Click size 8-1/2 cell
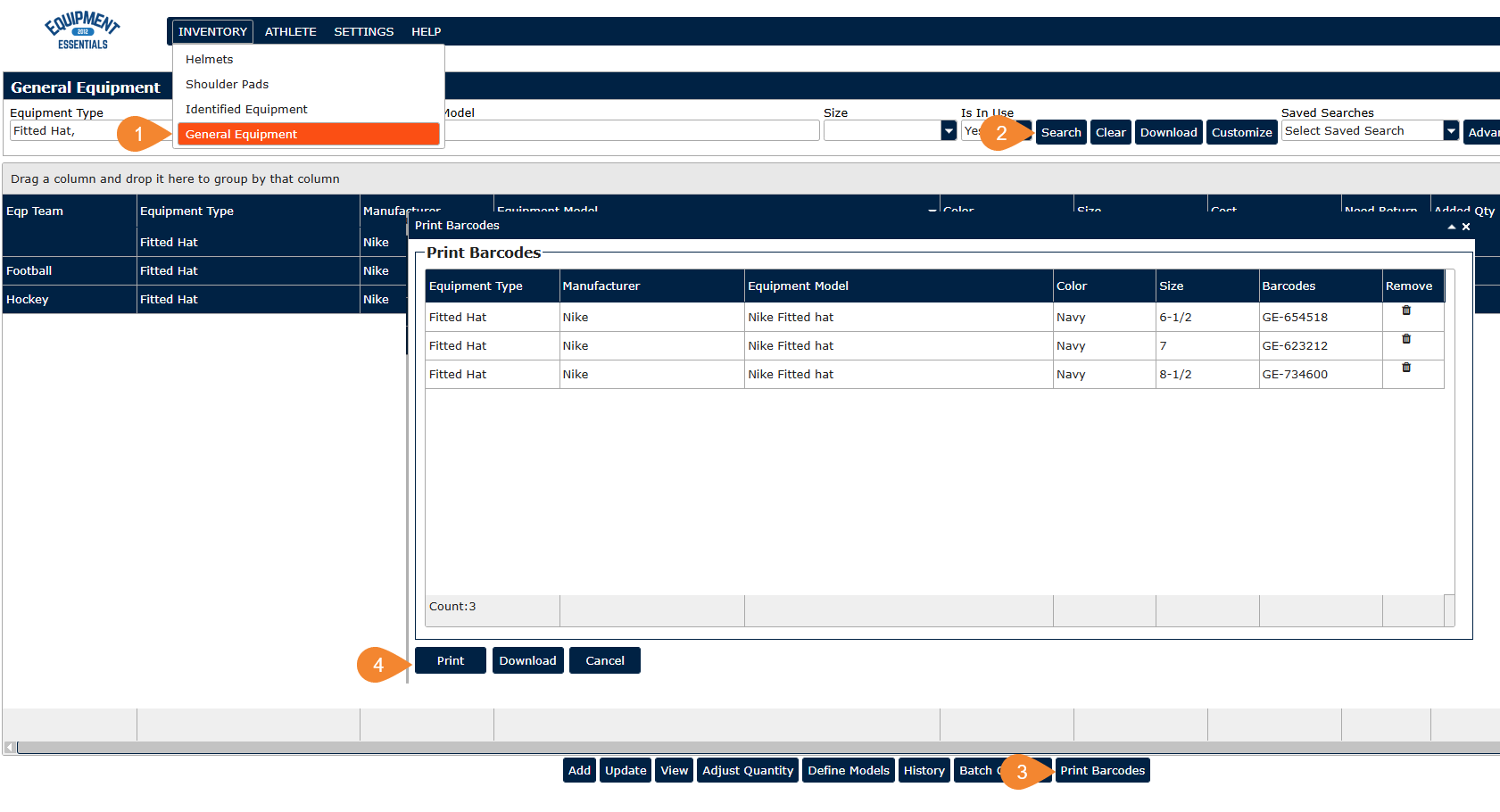Viewport: 1500px width, 812px height. pyautogui.click(x=1207, y=375)
